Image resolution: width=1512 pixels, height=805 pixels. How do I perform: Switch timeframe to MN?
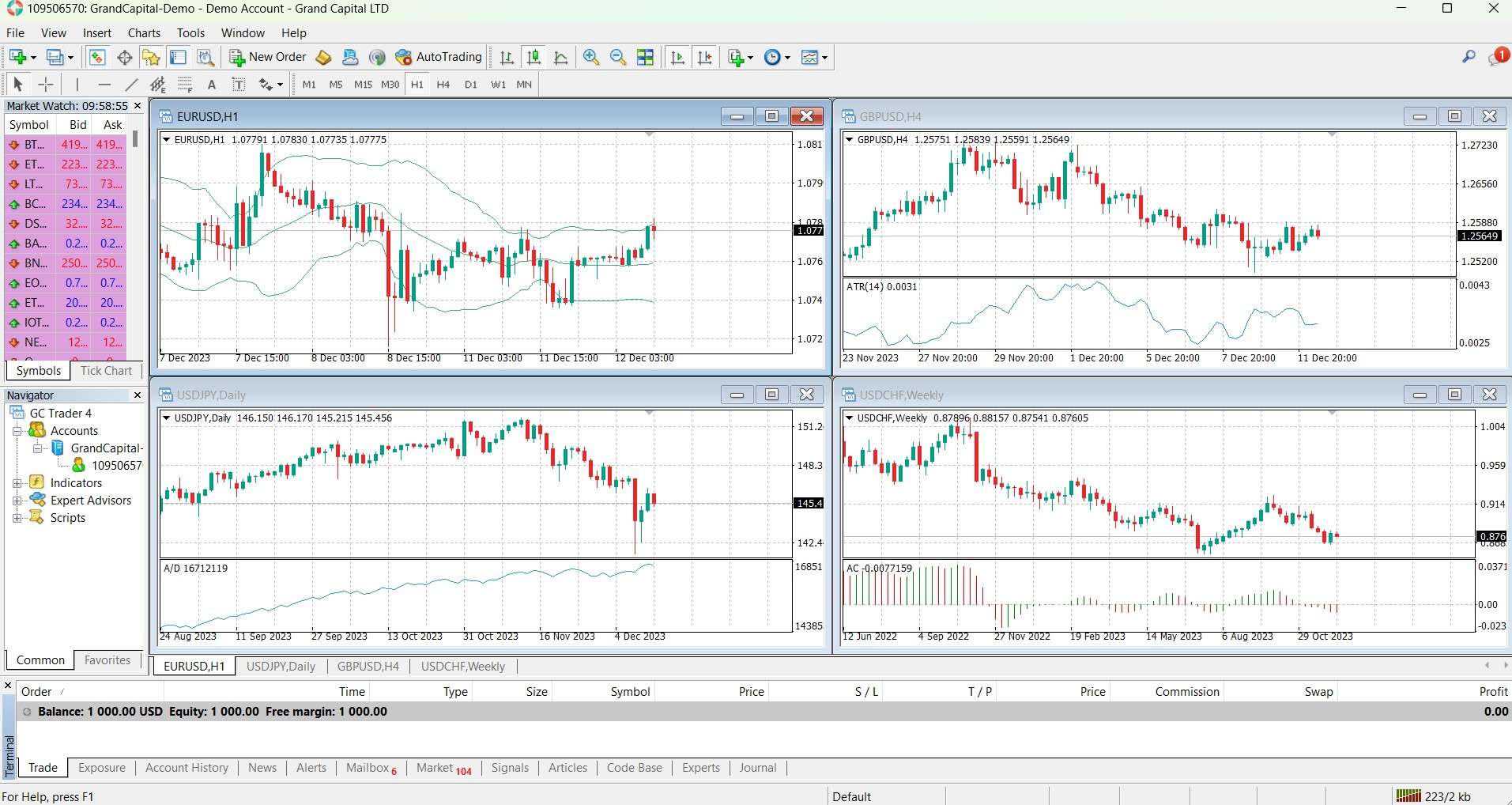(x=524, y=85)
